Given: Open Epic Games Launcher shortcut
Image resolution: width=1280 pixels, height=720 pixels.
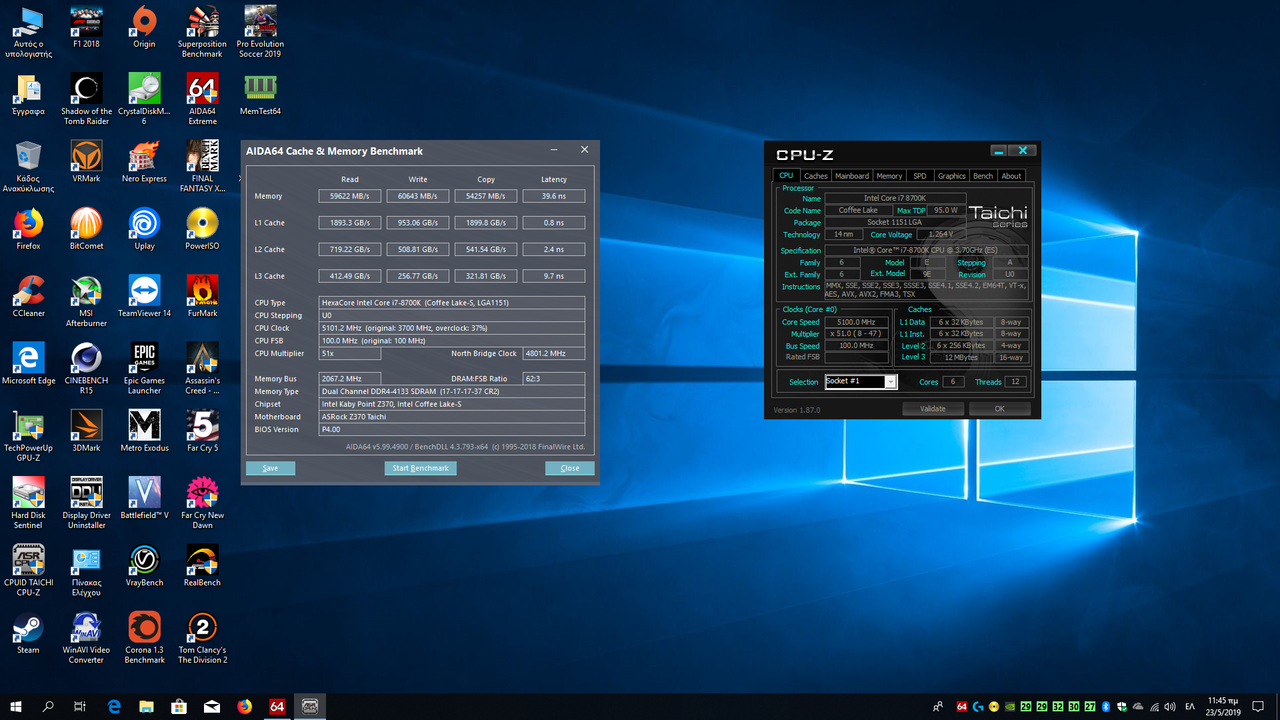Looking at the screenshot, I should pos(144,368).
